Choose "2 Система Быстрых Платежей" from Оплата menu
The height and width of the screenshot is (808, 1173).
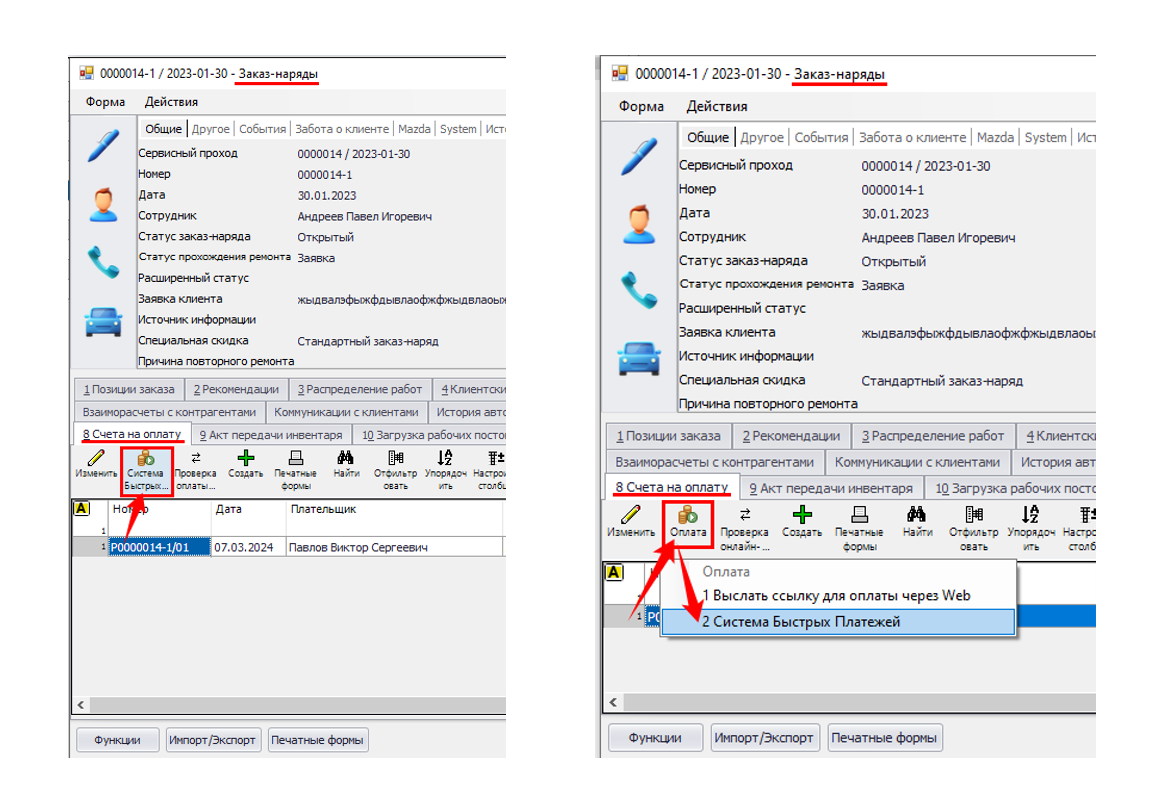[801, 622]
